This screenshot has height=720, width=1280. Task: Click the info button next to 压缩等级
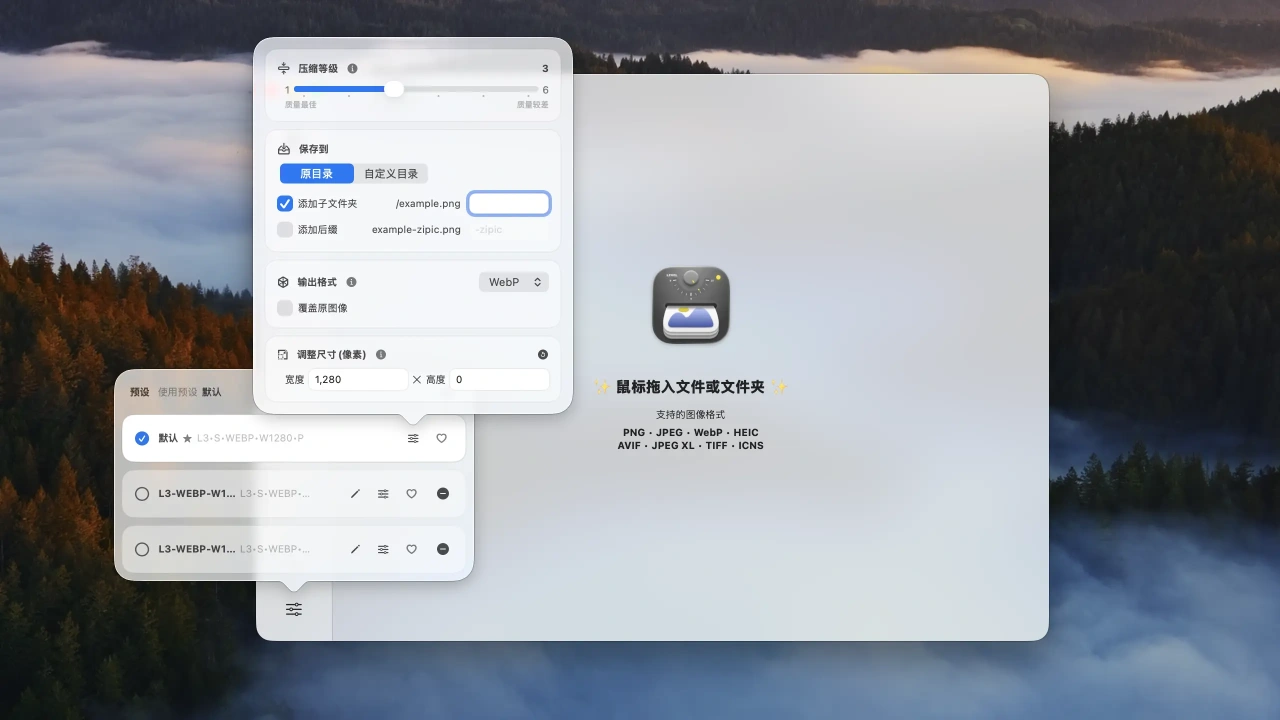tap(350, 68)
